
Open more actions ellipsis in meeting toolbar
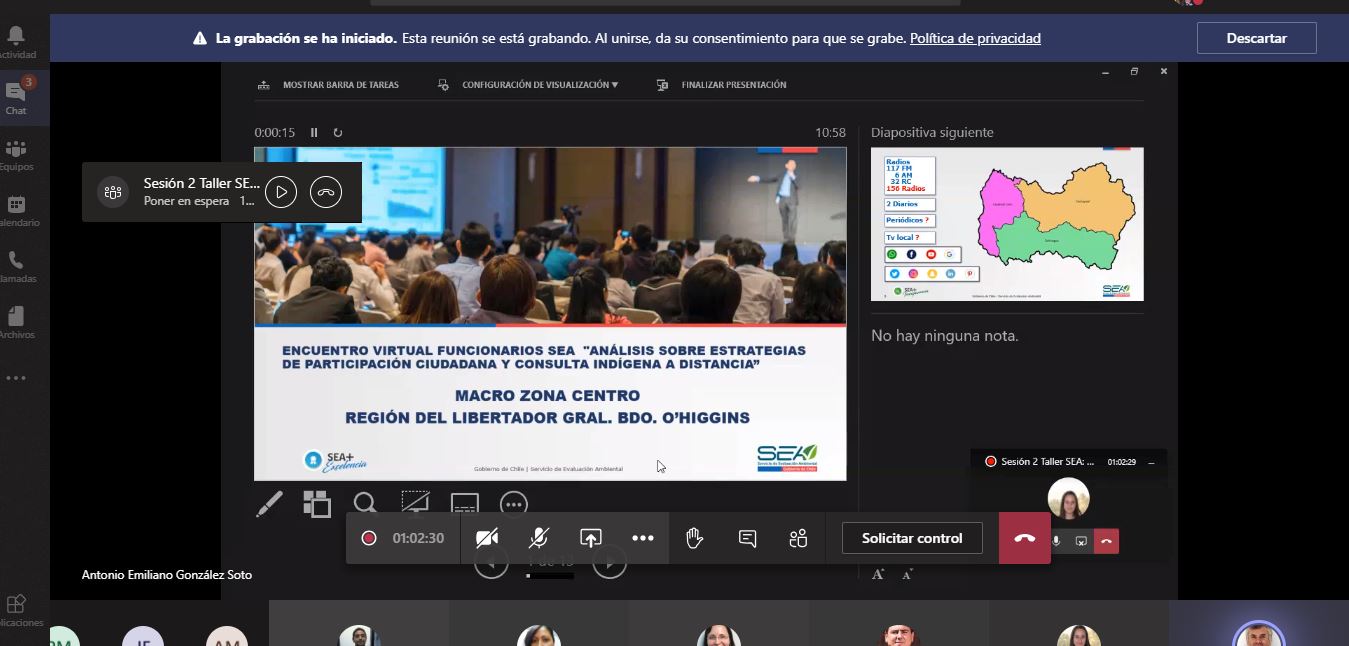pyautogui.click(x=643, y=538)
